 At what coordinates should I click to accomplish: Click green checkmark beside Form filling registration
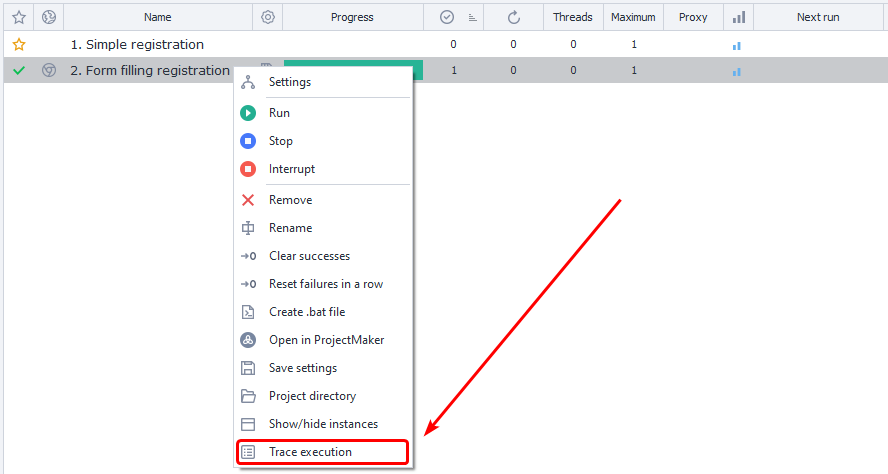click(x=18, y=71)
